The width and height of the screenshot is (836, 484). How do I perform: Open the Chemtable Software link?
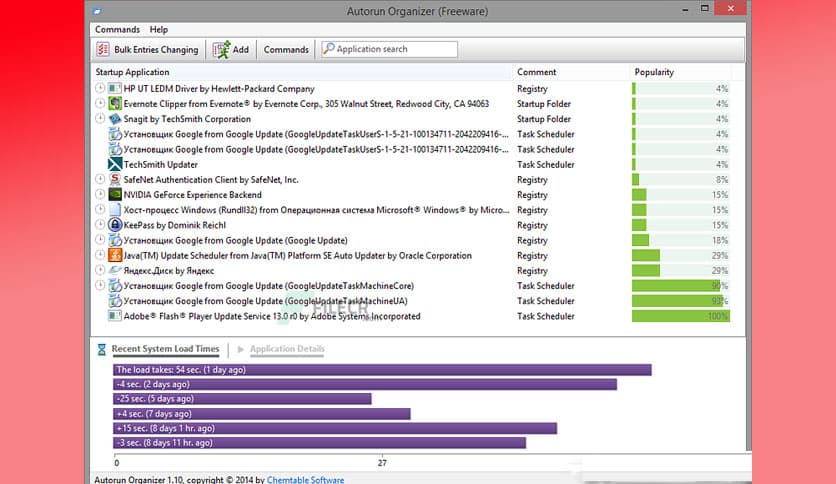point(306,480)
